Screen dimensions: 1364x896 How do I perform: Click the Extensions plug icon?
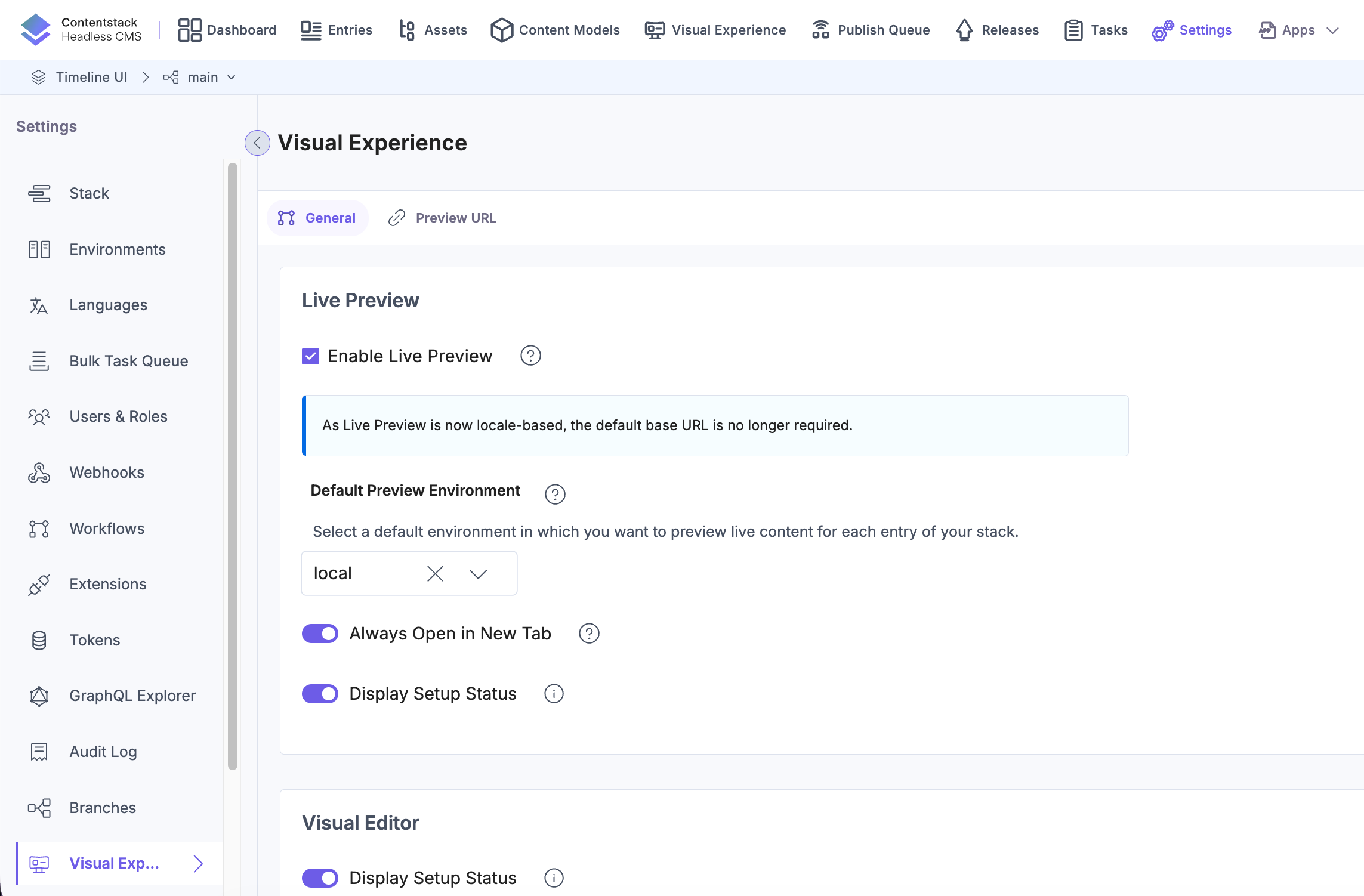pos(39,585)
